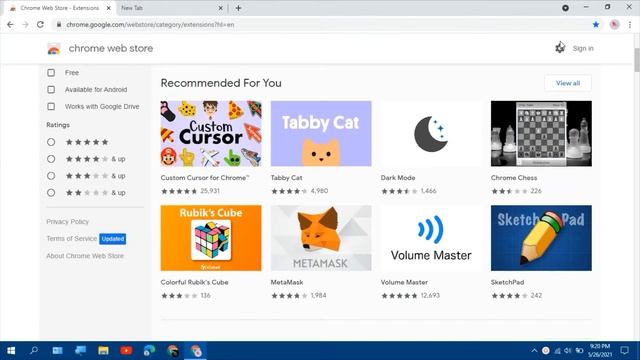
Task: Open the Tabby Cat extension thumbnail
Action: (x=321, y=133)
